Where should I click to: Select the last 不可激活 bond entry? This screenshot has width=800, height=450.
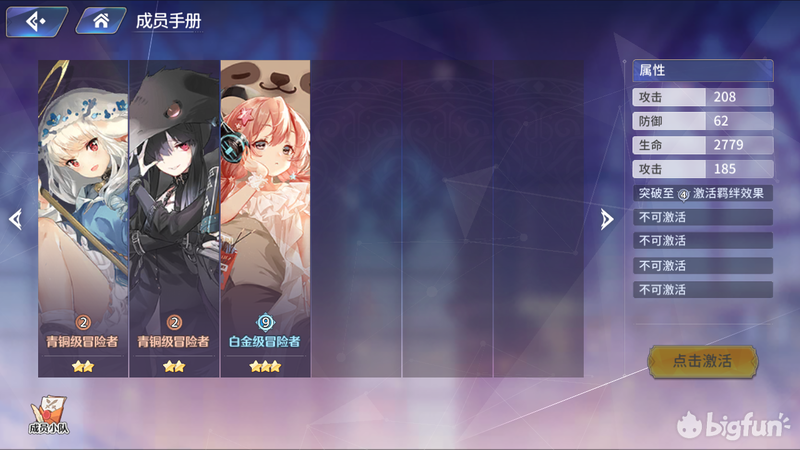703,290
